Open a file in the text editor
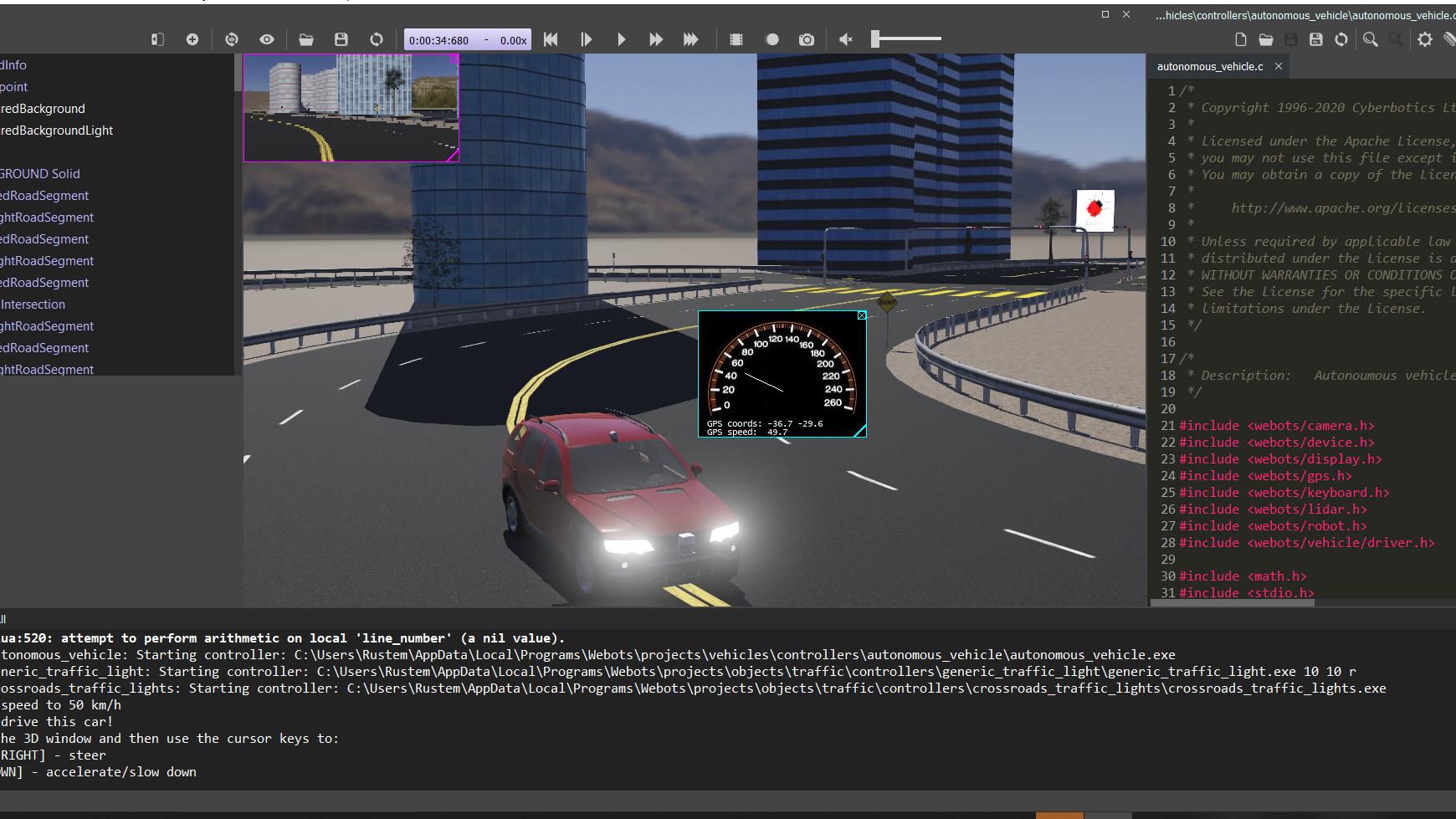 click(x=1266, y=39)
